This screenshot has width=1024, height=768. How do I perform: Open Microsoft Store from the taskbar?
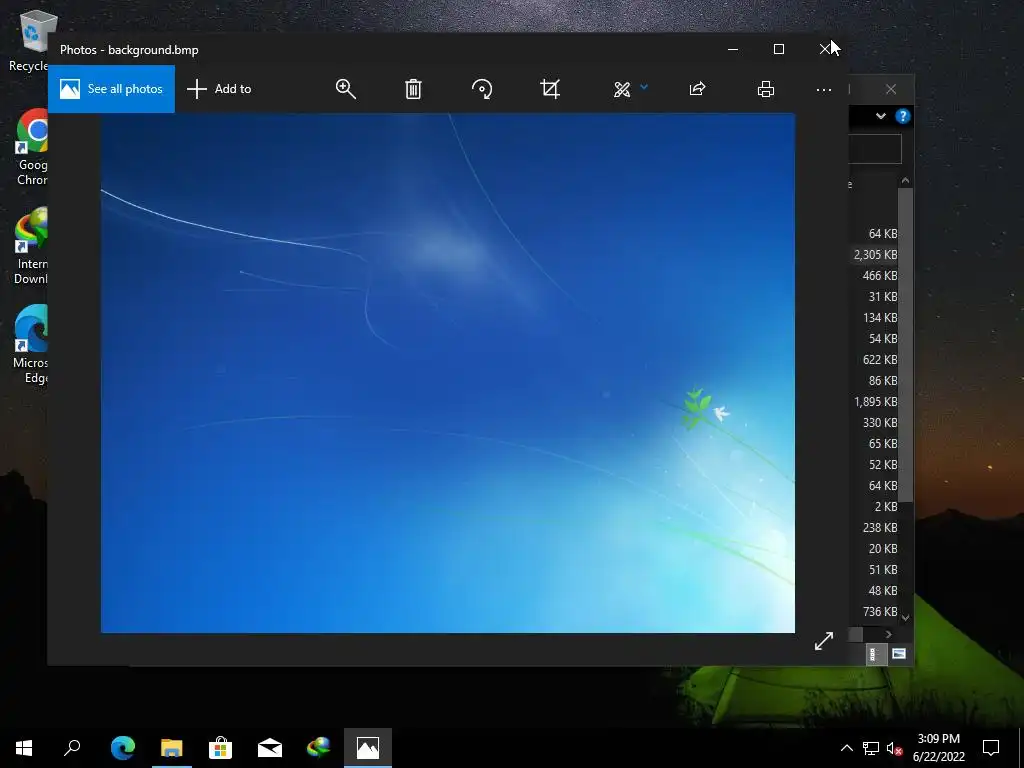[x=221, y=748]
